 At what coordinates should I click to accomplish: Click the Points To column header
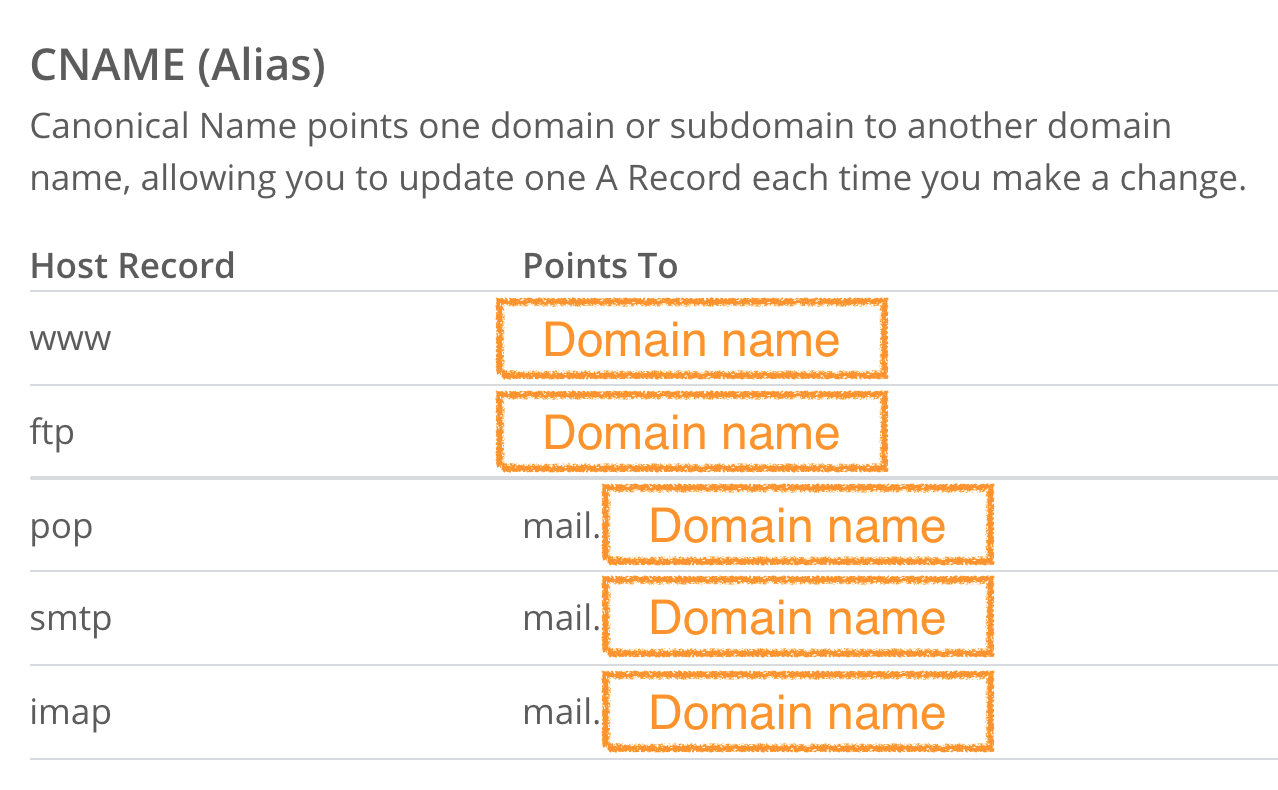(x=600, y=265)
